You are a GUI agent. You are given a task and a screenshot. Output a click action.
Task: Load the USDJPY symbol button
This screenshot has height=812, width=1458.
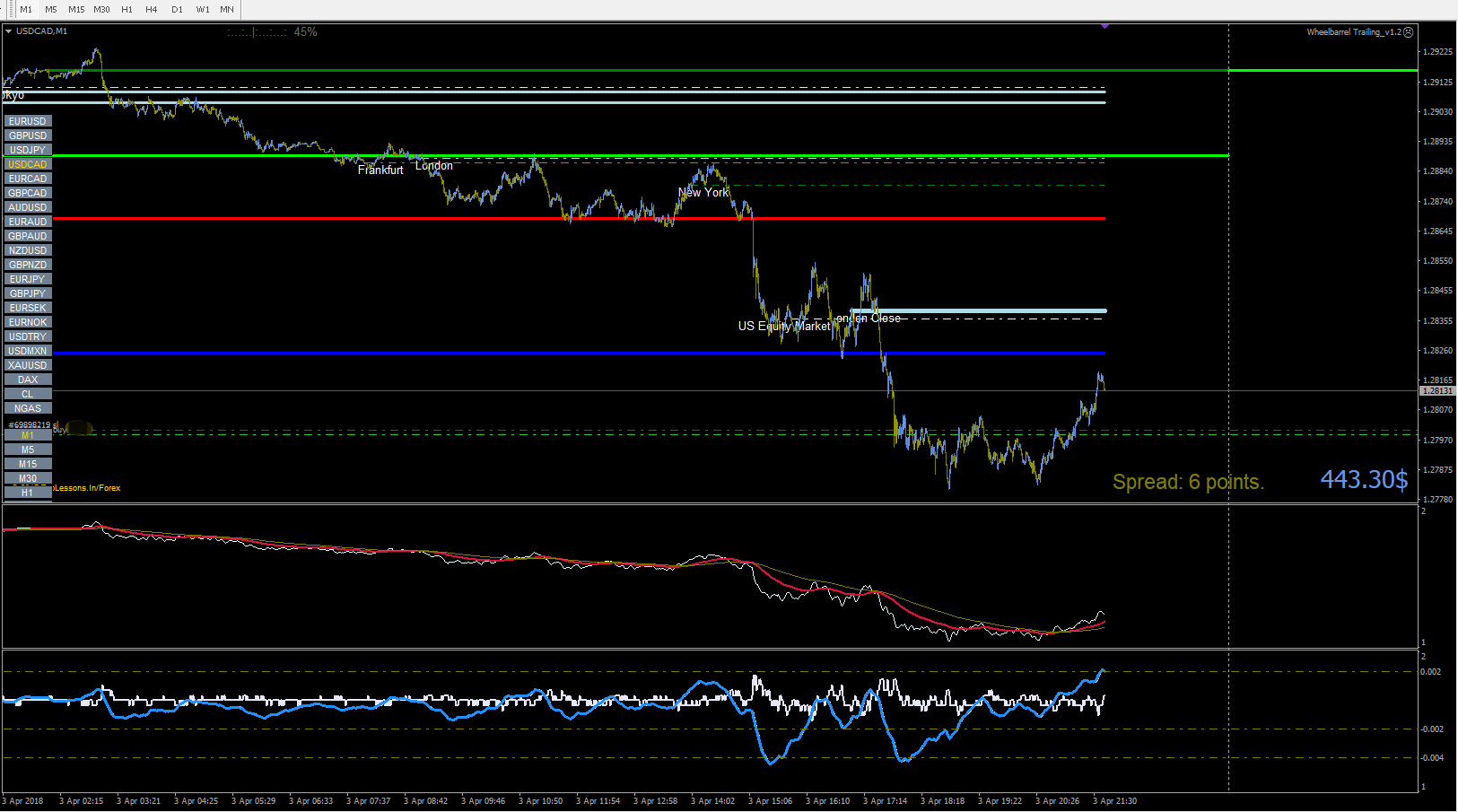click(x=28, y=150)
